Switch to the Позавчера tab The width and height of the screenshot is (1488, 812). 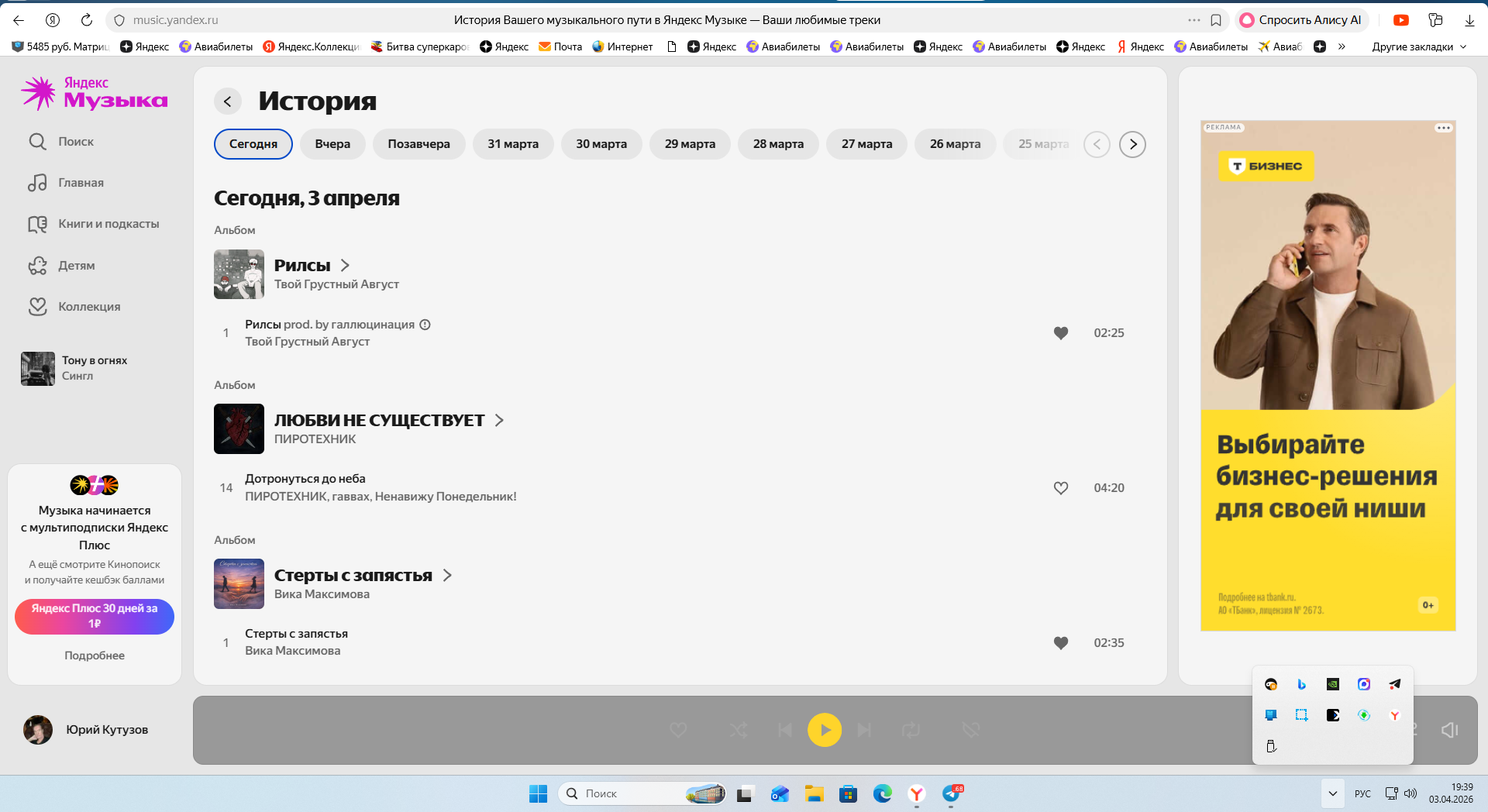418,144
